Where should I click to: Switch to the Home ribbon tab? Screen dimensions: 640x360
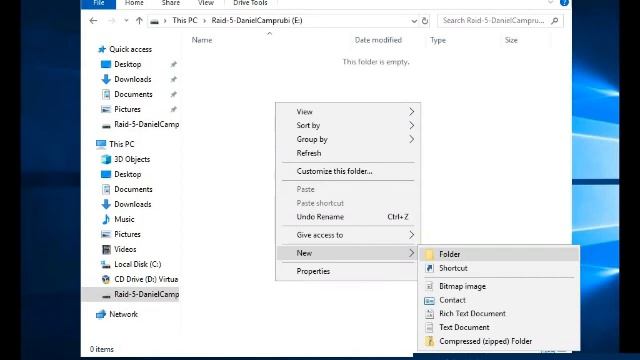click(134, 3)
